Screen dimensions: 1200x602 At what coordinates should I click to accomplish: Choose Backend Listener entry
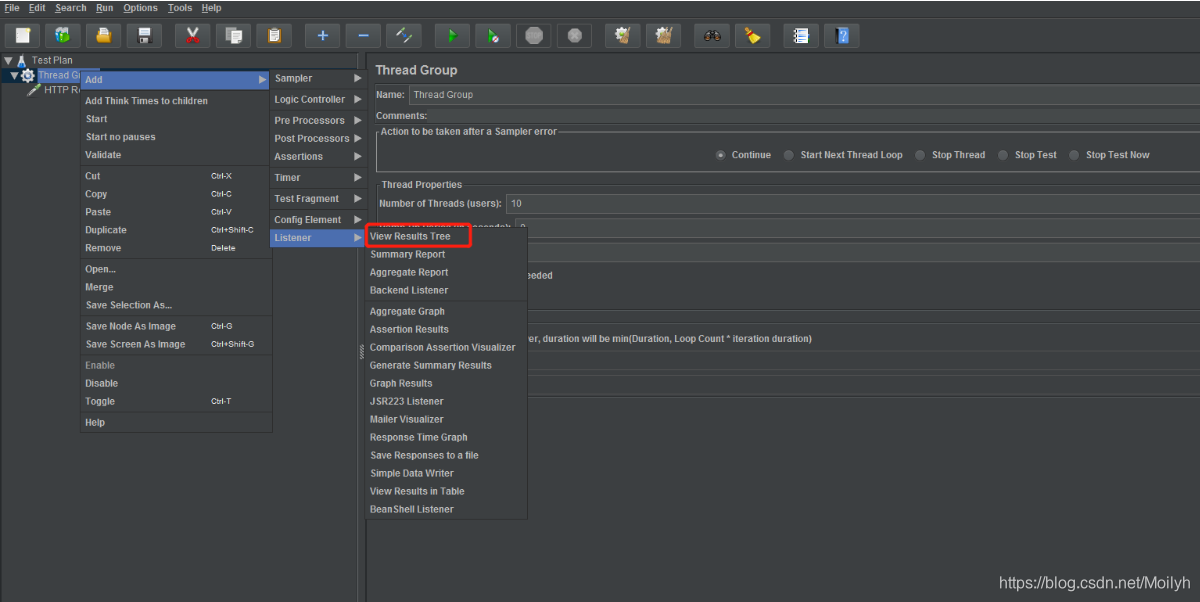coord(446,290)
